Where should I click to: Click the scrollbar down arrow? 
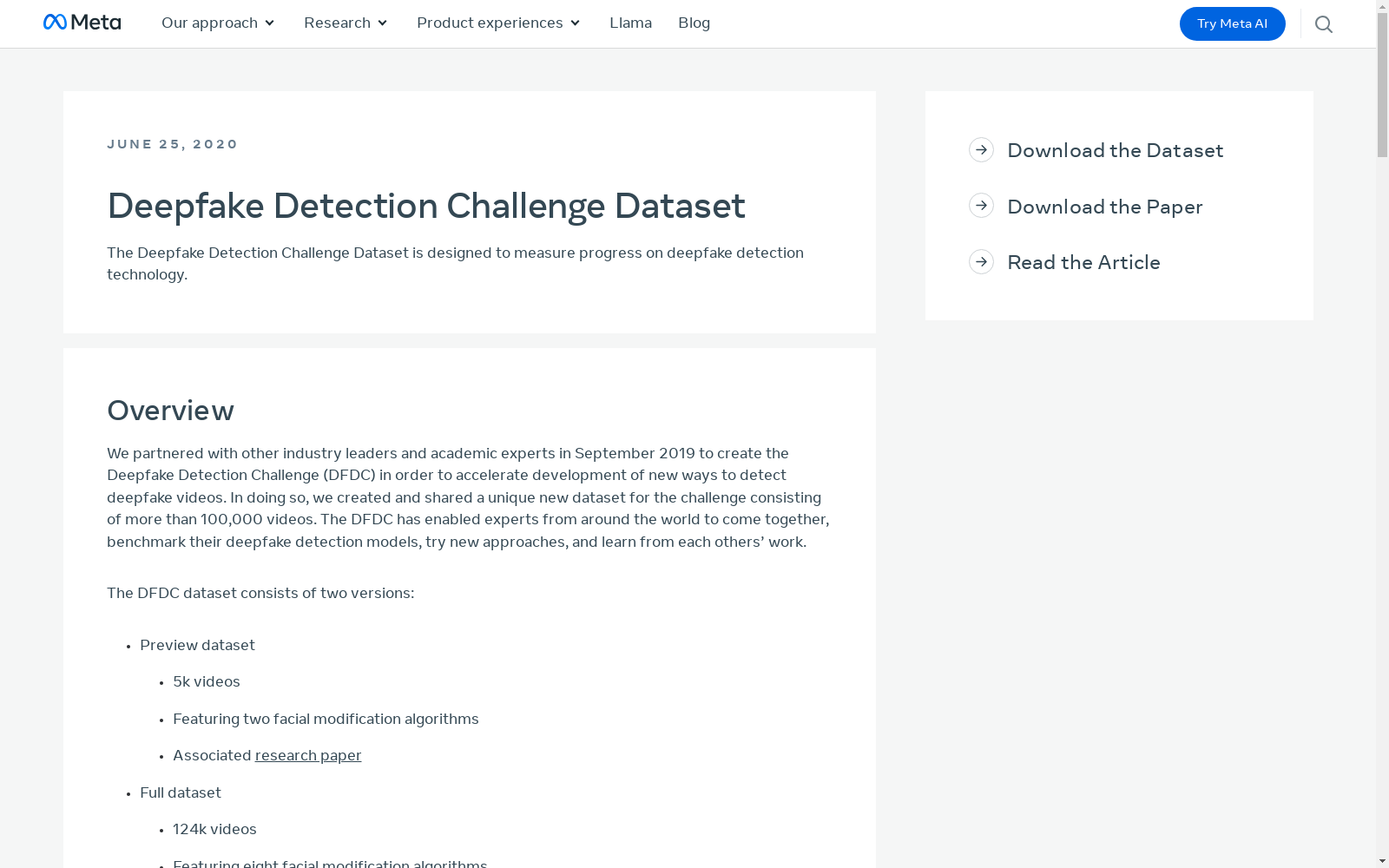tap(1382, 862)
